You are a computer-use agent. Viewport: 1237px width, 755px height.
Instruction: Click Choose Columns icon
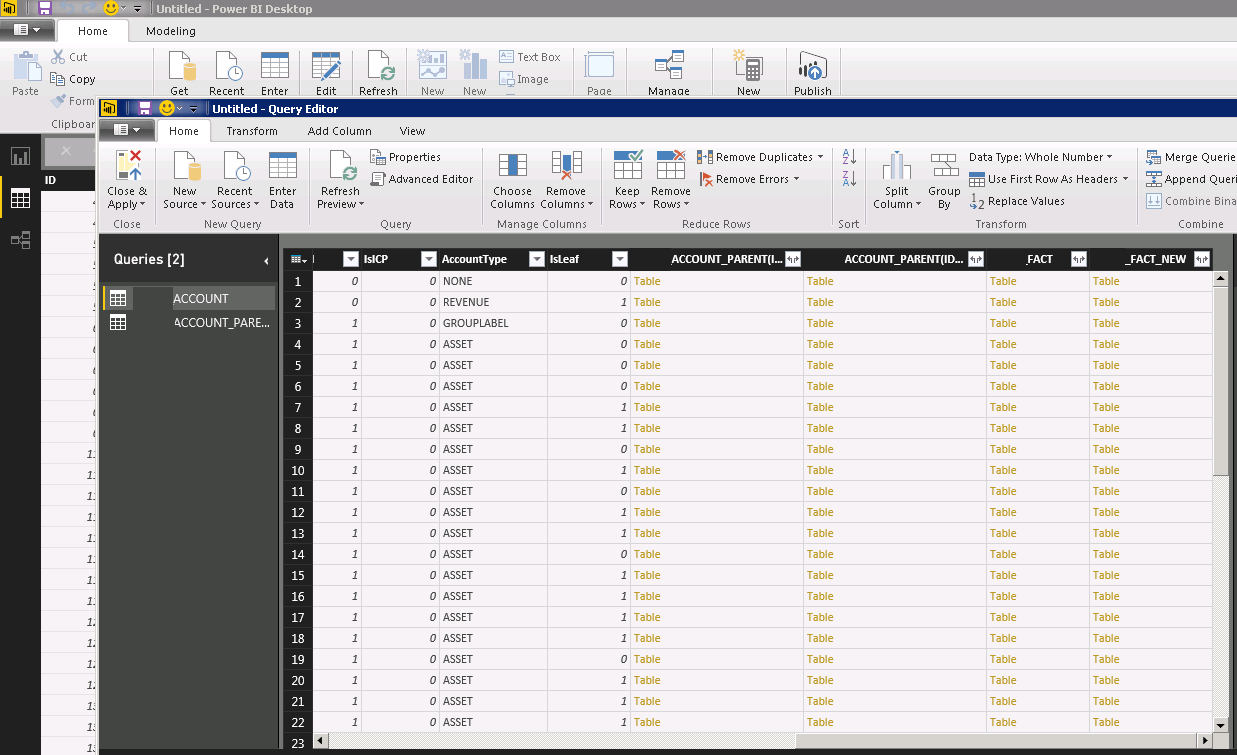pos(512,165)
